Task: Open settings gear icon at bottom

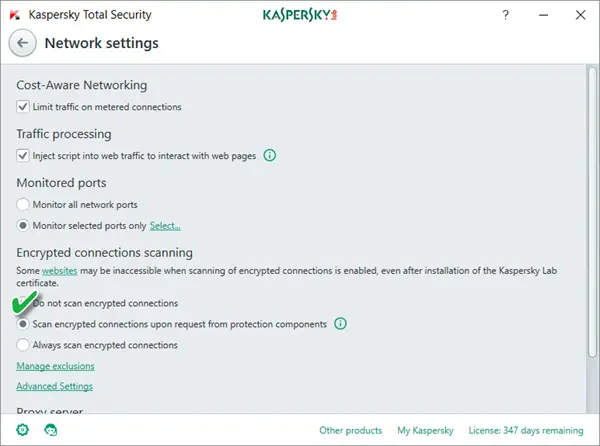Action: tap(23, 430)
